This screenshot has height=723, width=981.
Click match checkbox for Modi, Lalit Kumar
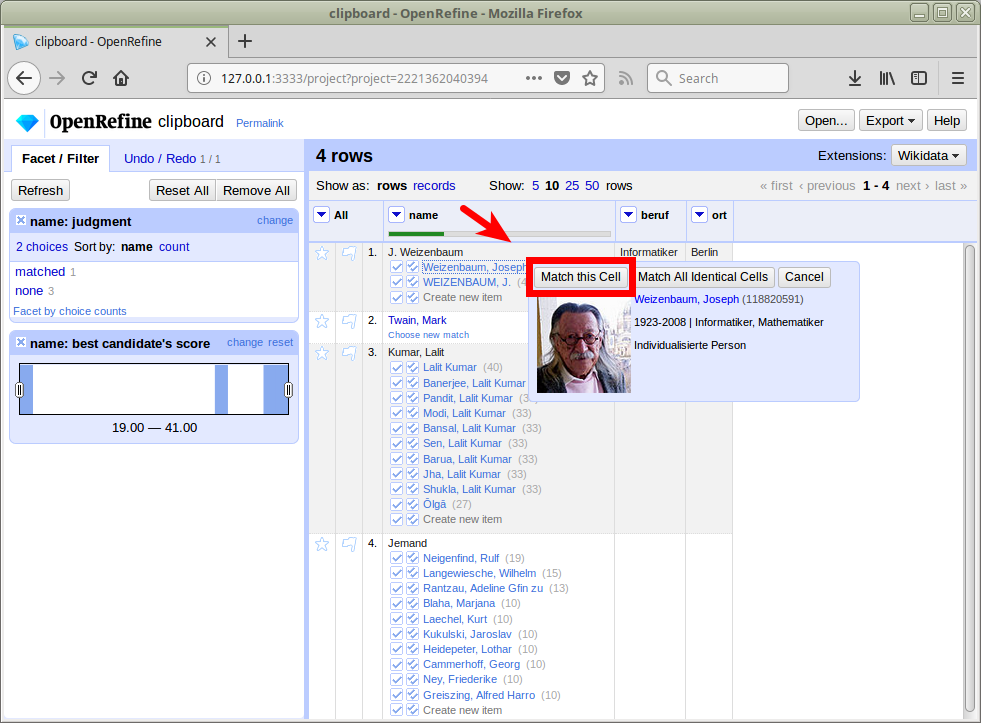pos(397,413)
